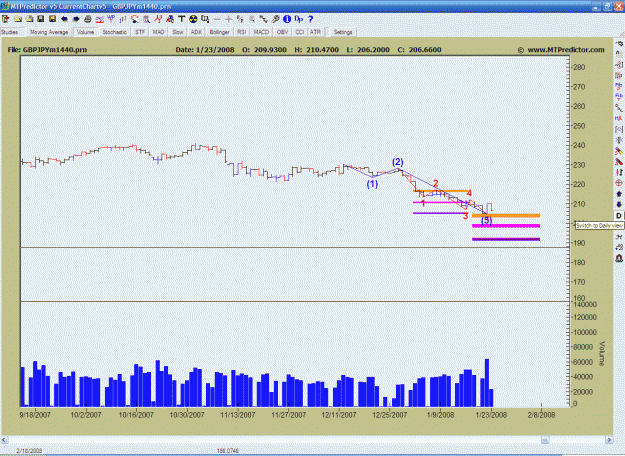Screen dimensions: 625x456
Task: Click the yellow radiation symbol toolbar icon
Action: coord(193,19)
